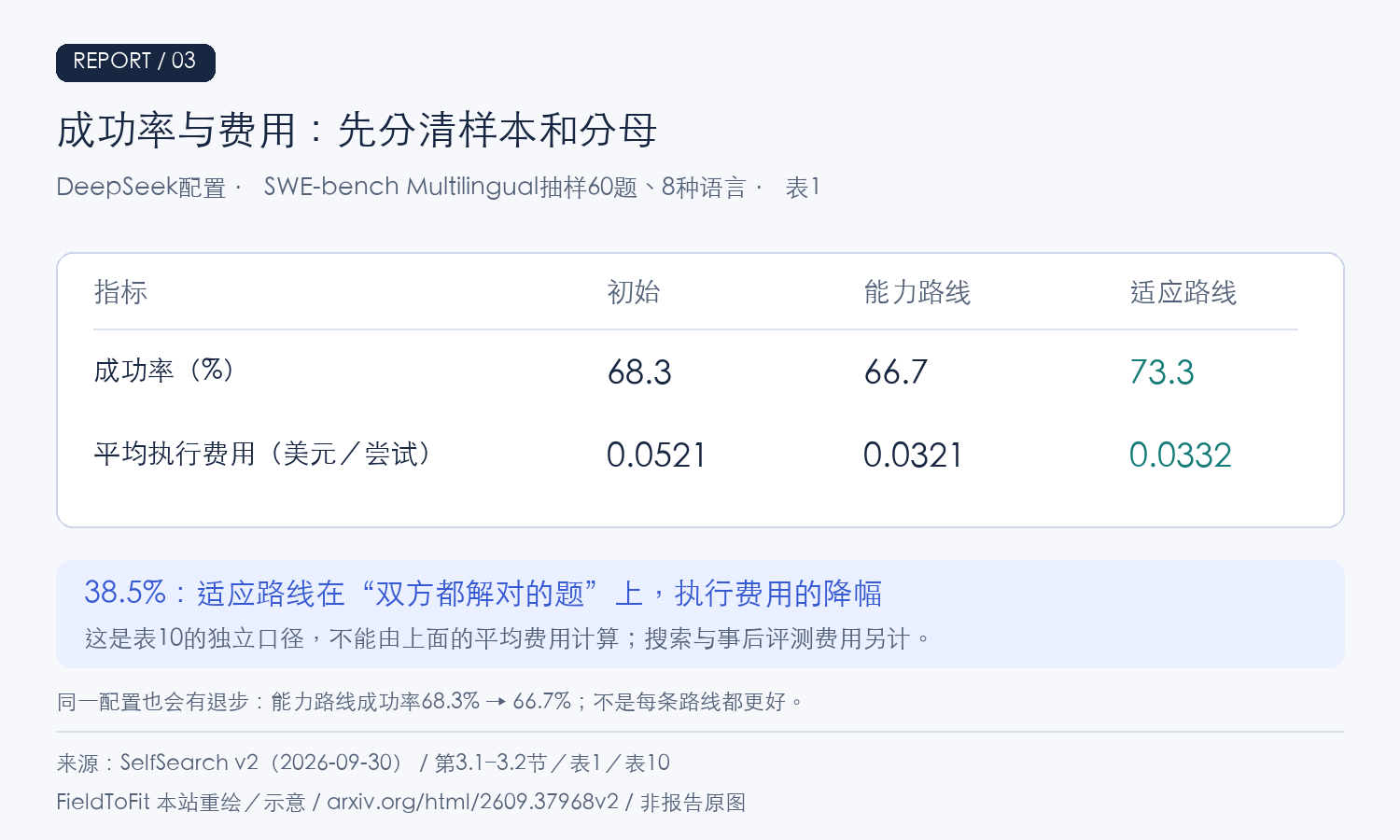Click the REPORT / 03 badge
1400x840 pixels.
[135, 63]
